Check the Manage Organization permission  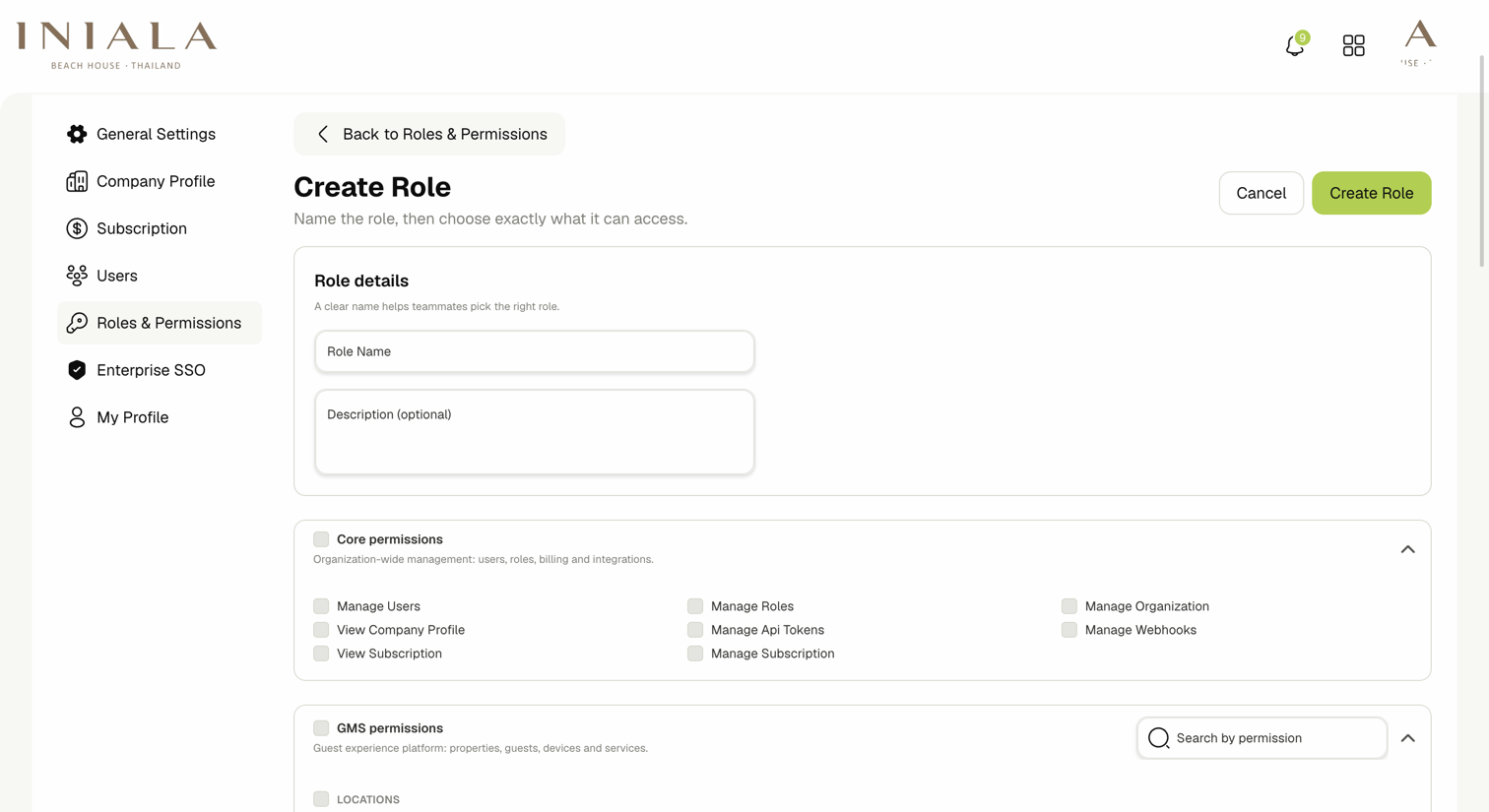click(1069, 606)
